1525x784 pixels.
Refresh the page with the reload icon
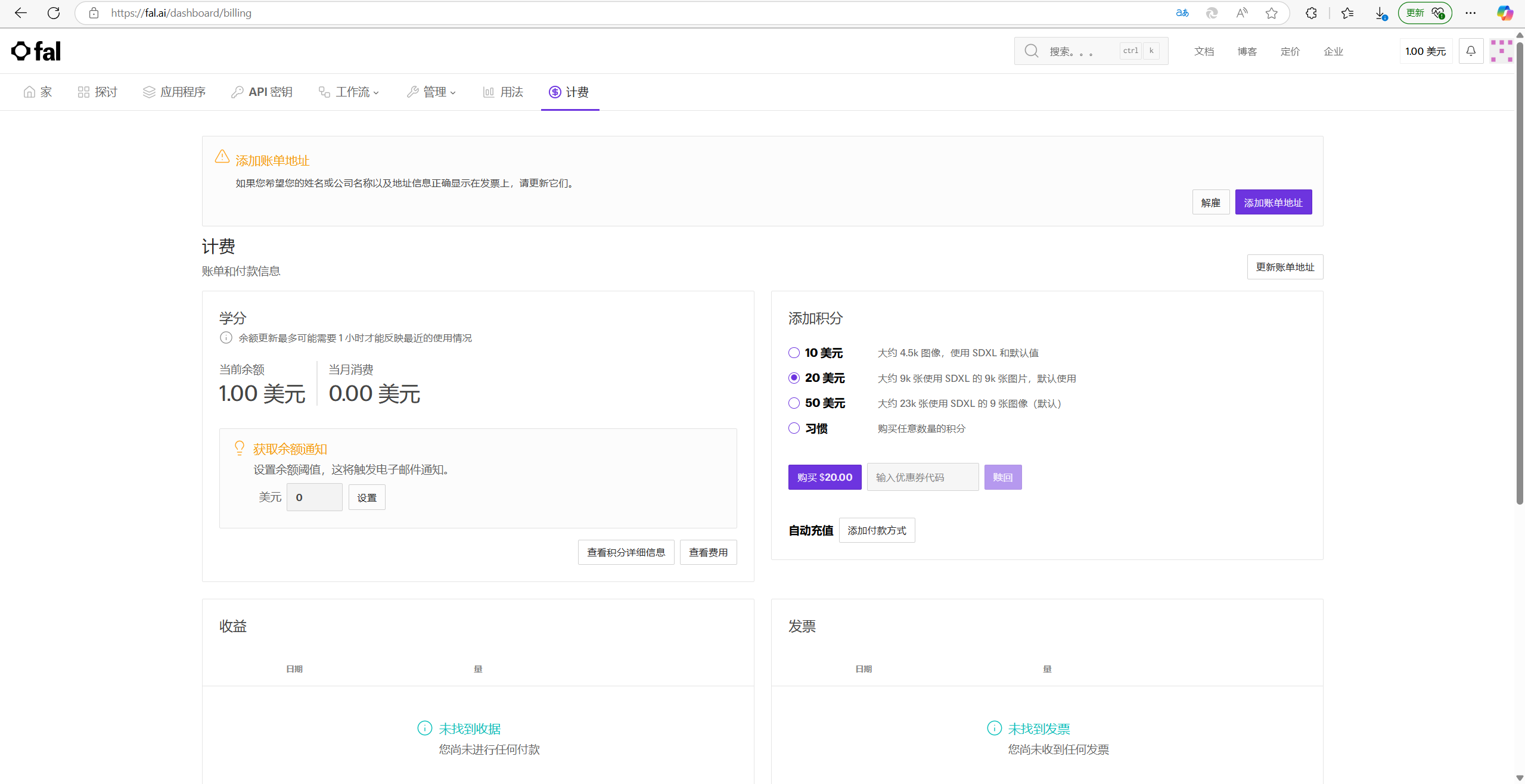54,13
